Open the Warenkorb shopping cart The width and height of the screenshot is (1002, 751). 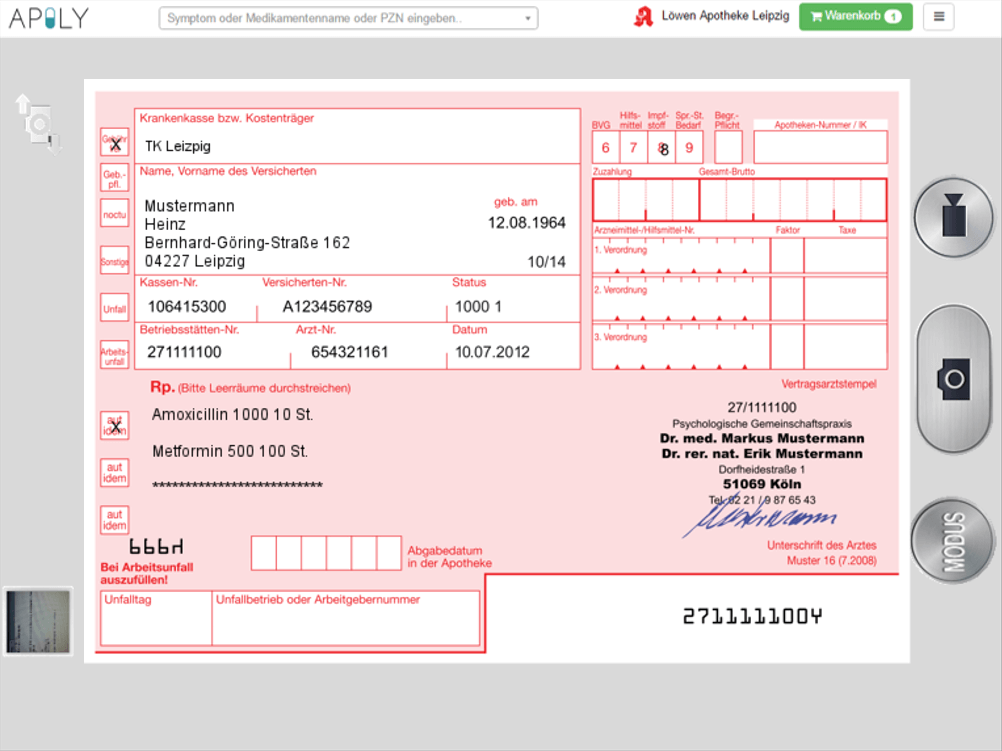coord(855,16)
